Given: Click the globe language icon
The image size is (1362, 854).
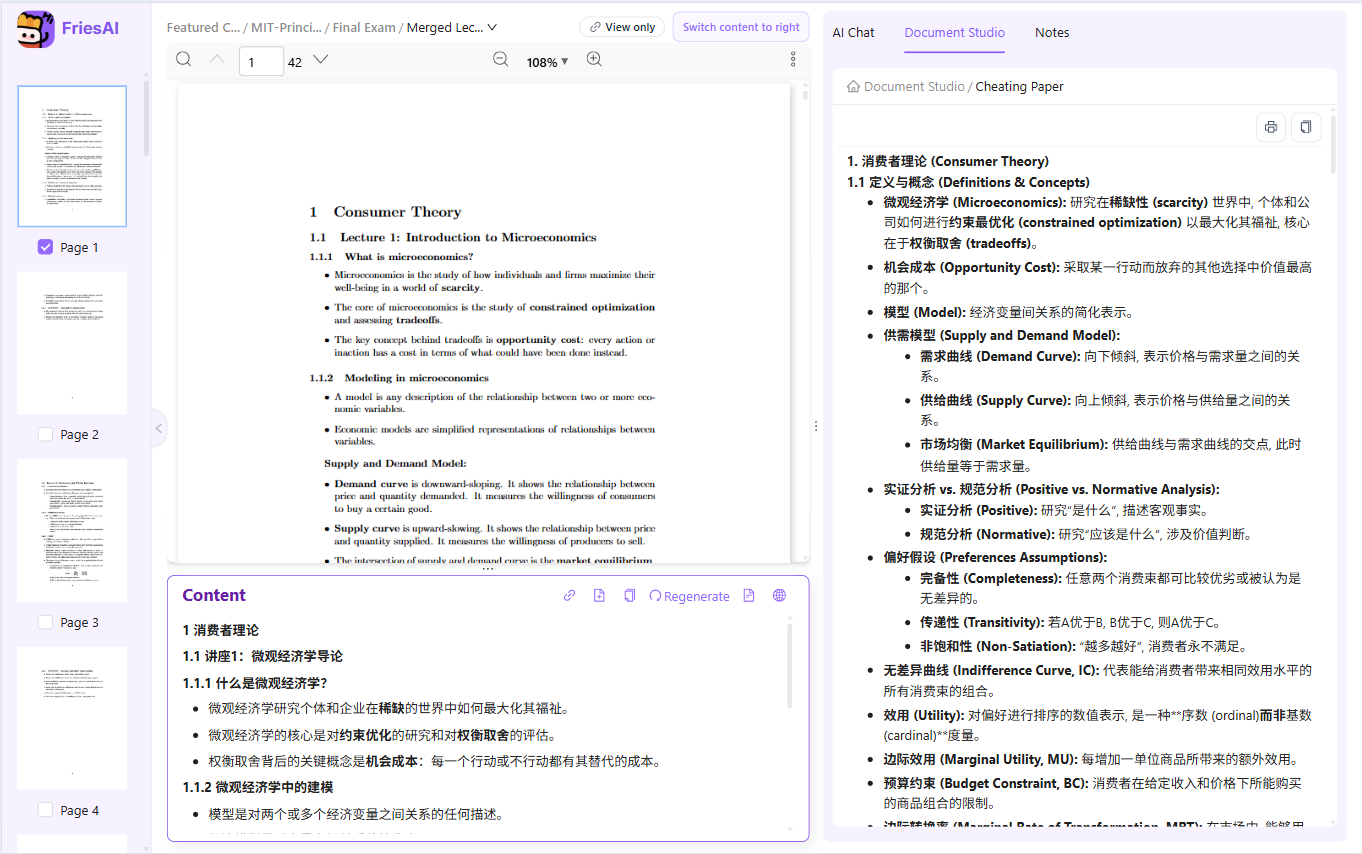Looking at the screenshot, I should [x=779, y=596].
